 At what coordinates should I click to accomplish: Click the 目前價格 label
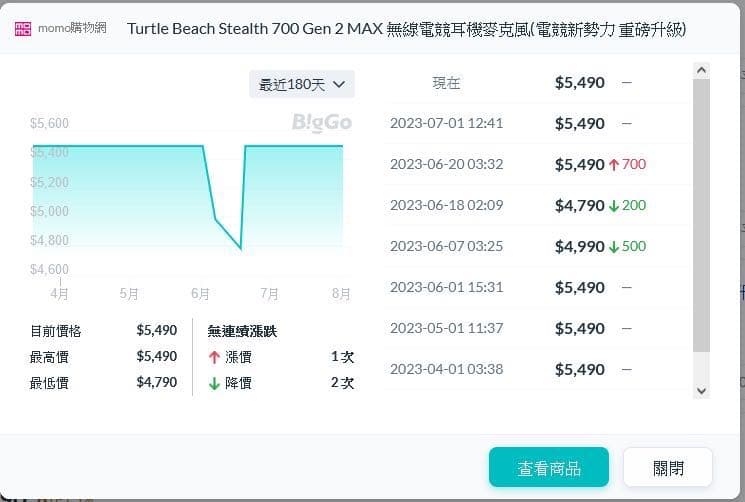coord(56,331)
